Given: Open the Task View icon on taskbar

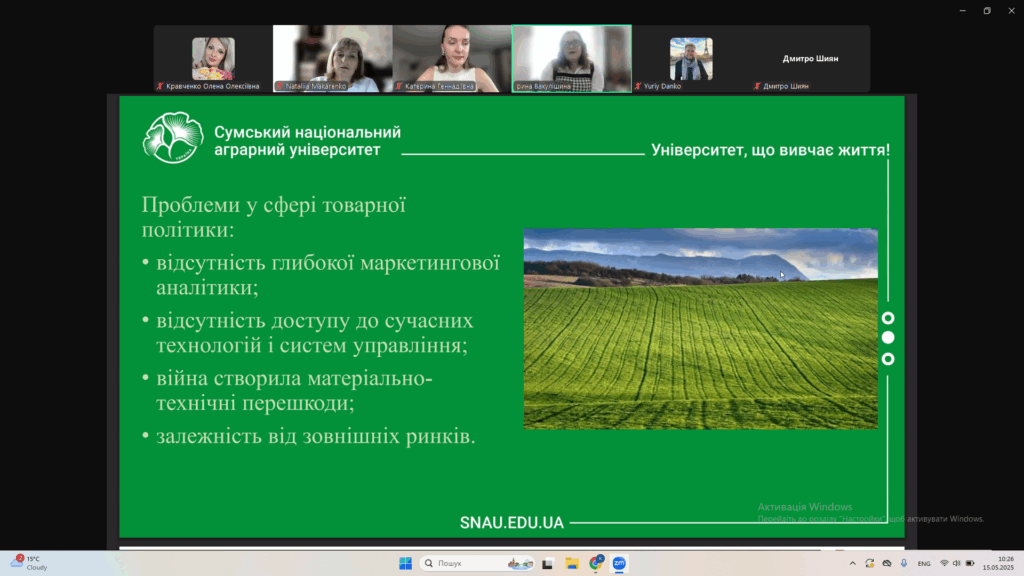Looking at the screenshot, I should [550, 563].
